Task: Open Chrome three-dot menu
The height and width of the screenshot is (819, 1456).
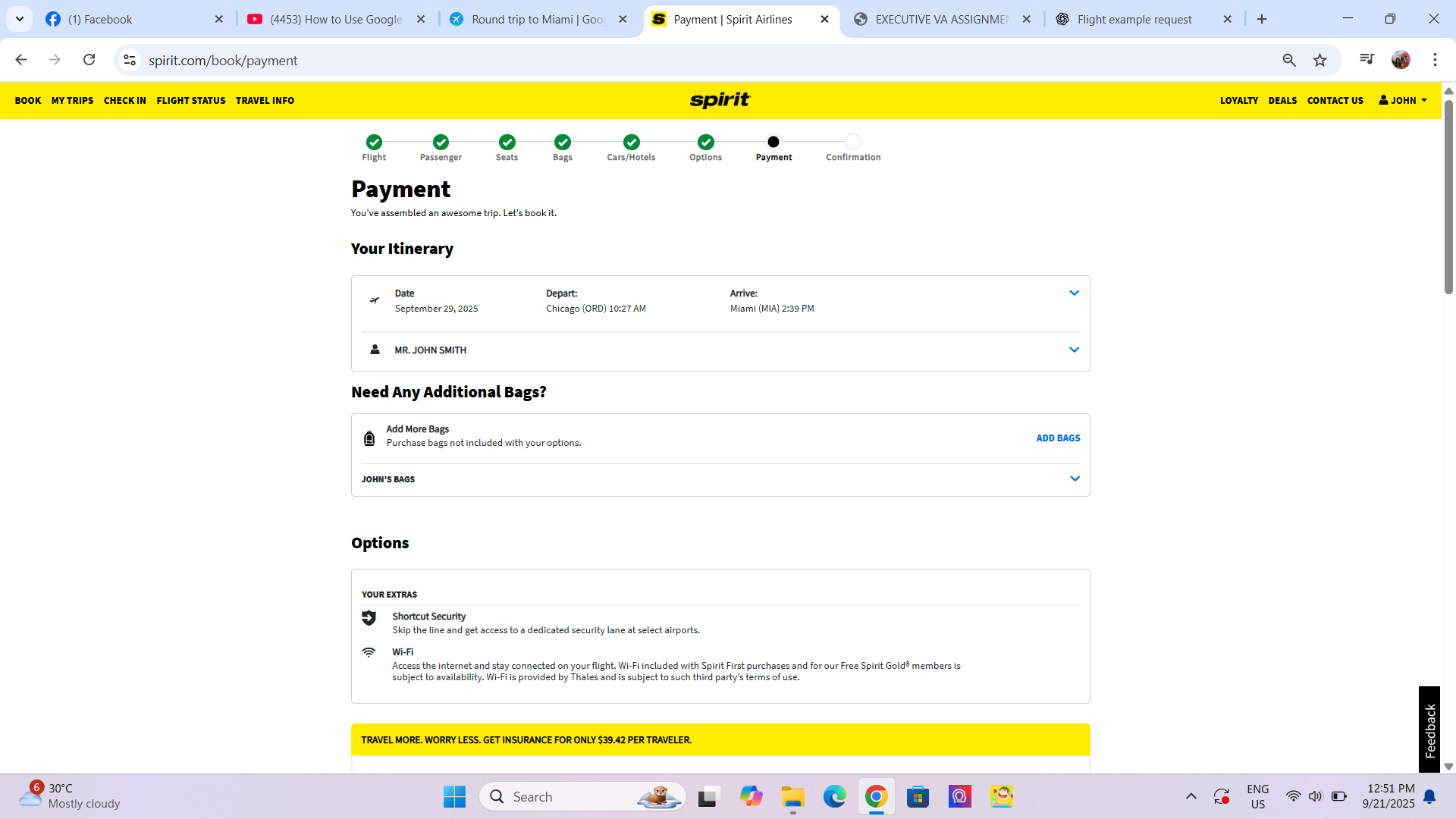Action: coord(1434,60)
